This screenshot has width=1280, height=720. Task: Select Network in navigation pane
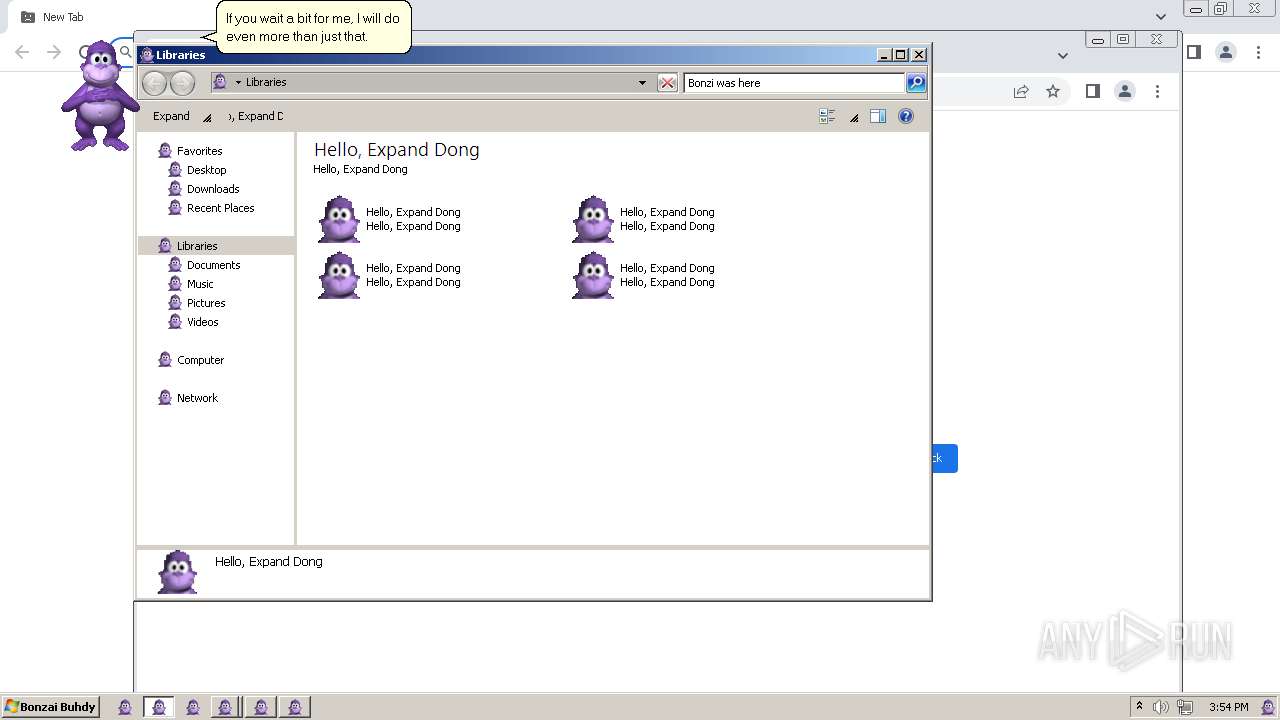click(197, 398)
